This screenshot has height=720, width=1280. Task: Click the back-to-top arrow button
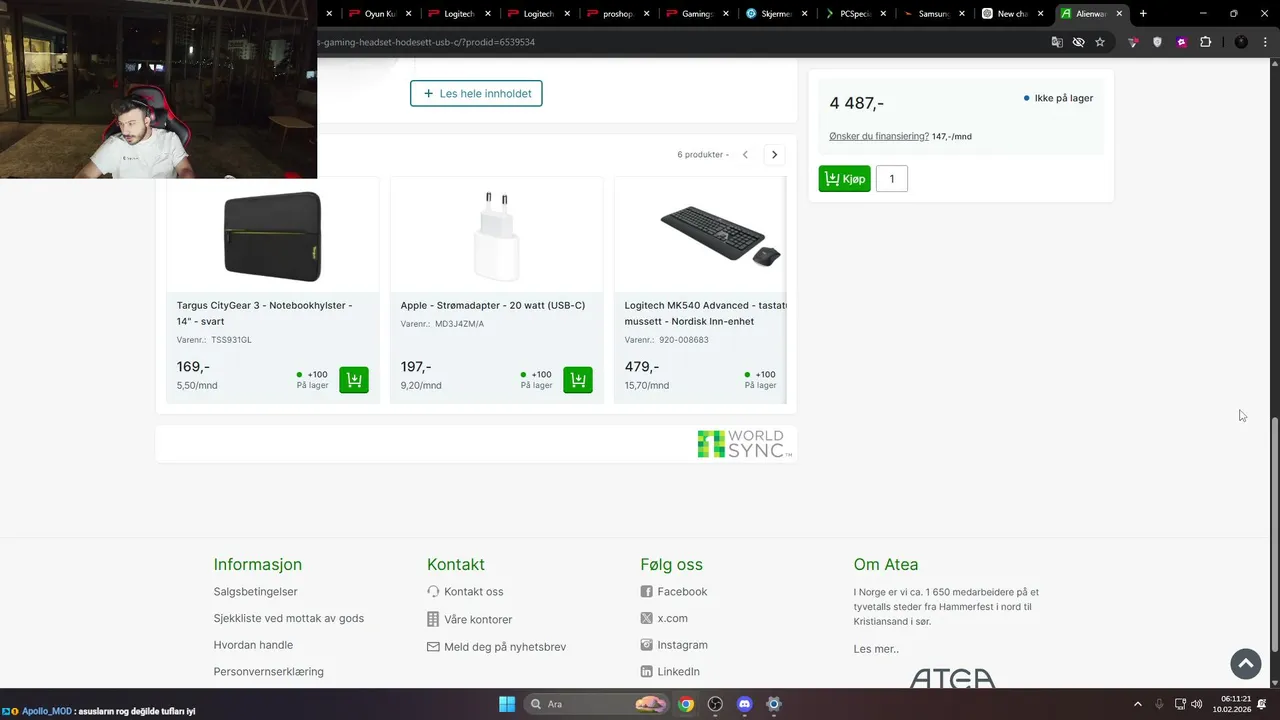coord(1246,663)
